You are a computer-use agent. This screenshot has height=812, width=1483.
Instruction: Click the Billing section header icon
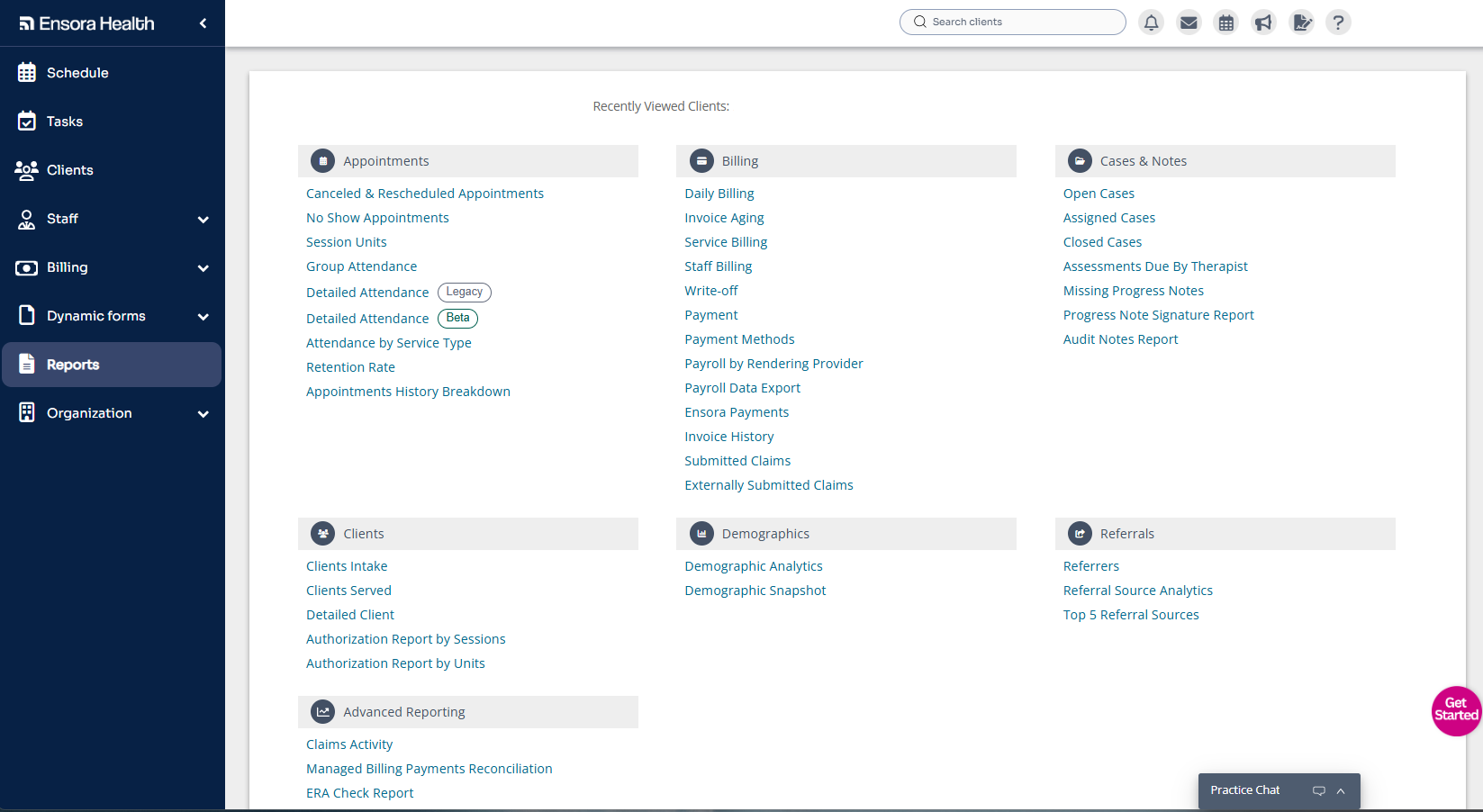(701, 161)
